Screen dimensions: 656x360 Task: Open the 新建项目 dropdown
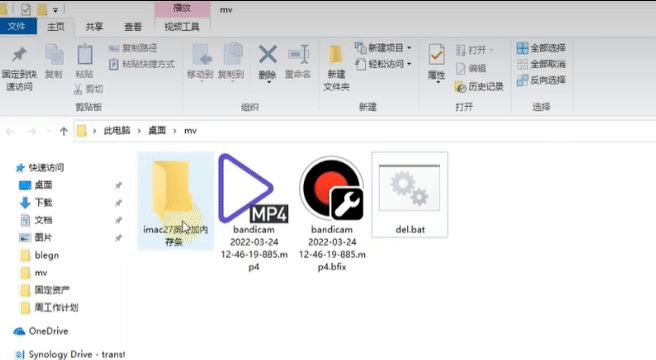383,48
